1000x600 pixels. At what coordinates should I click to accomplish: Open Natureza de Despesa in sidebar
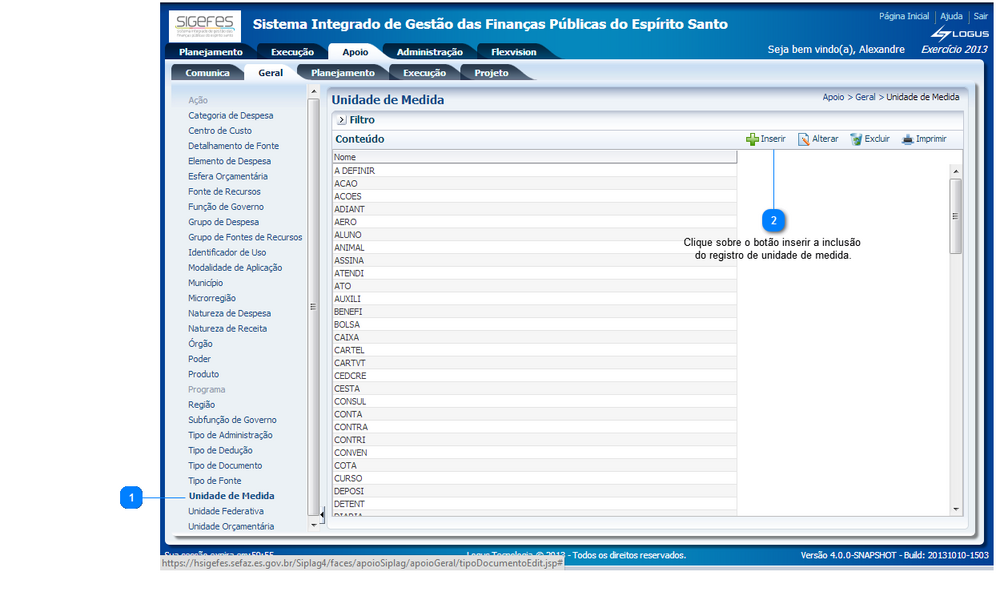pyautogui.click(x=229, y=313)
